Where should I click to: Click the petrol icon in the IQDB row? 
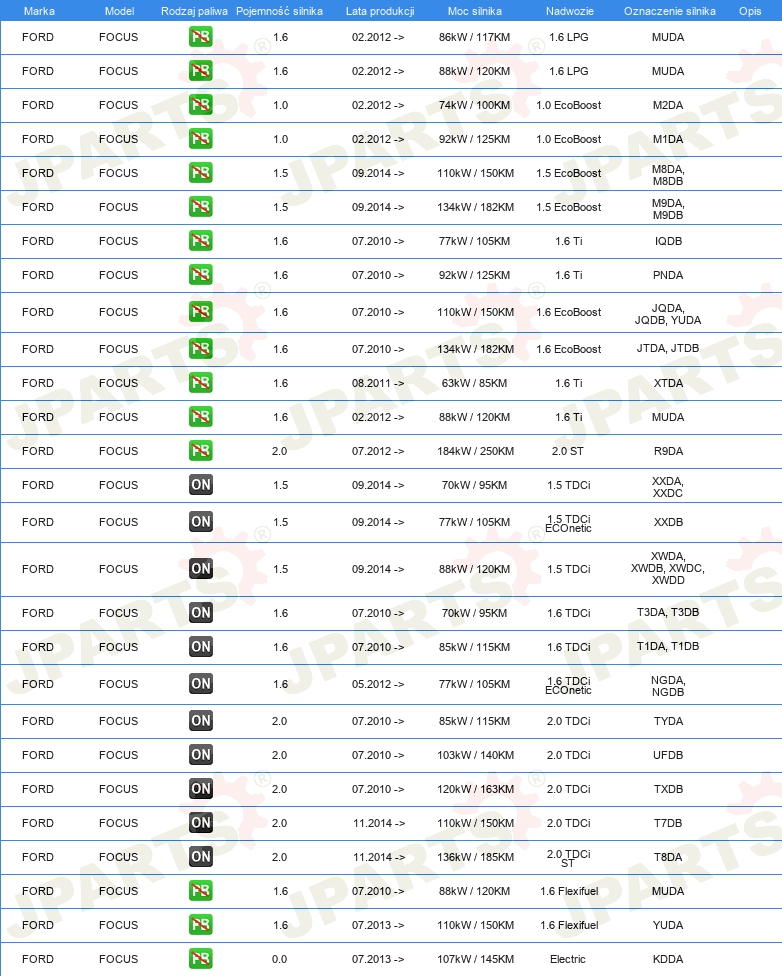point(200,241)
